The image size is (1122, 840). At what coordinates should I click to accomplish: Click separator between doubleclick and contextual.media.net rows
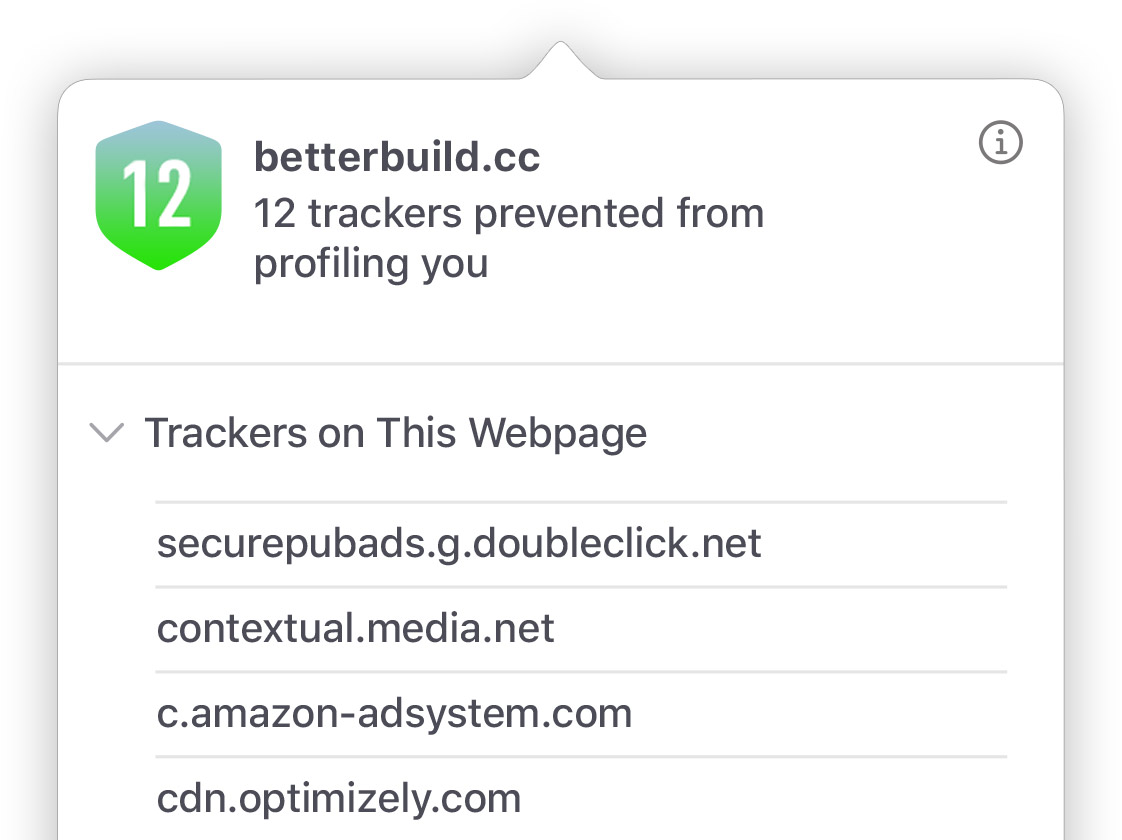point(580,587)
